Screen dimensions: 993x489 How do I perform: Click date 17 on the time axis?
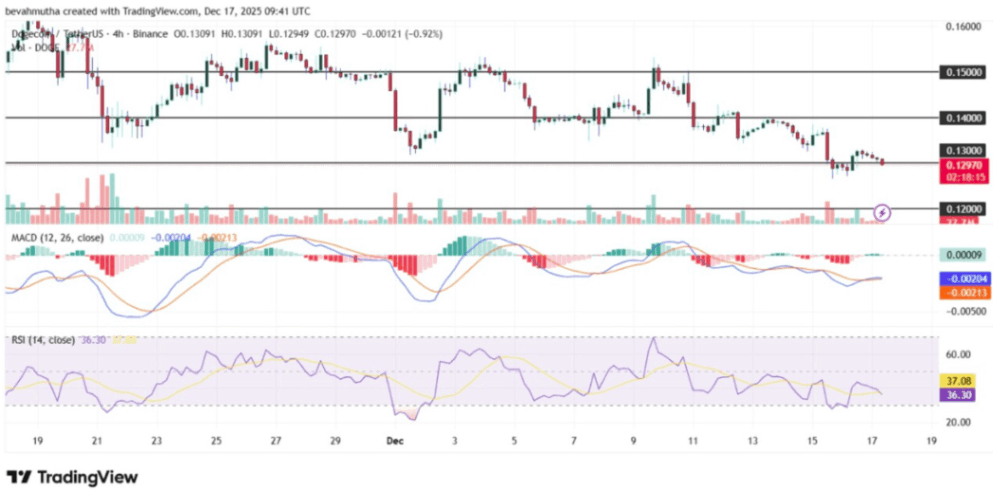click(x=872, y=441)
